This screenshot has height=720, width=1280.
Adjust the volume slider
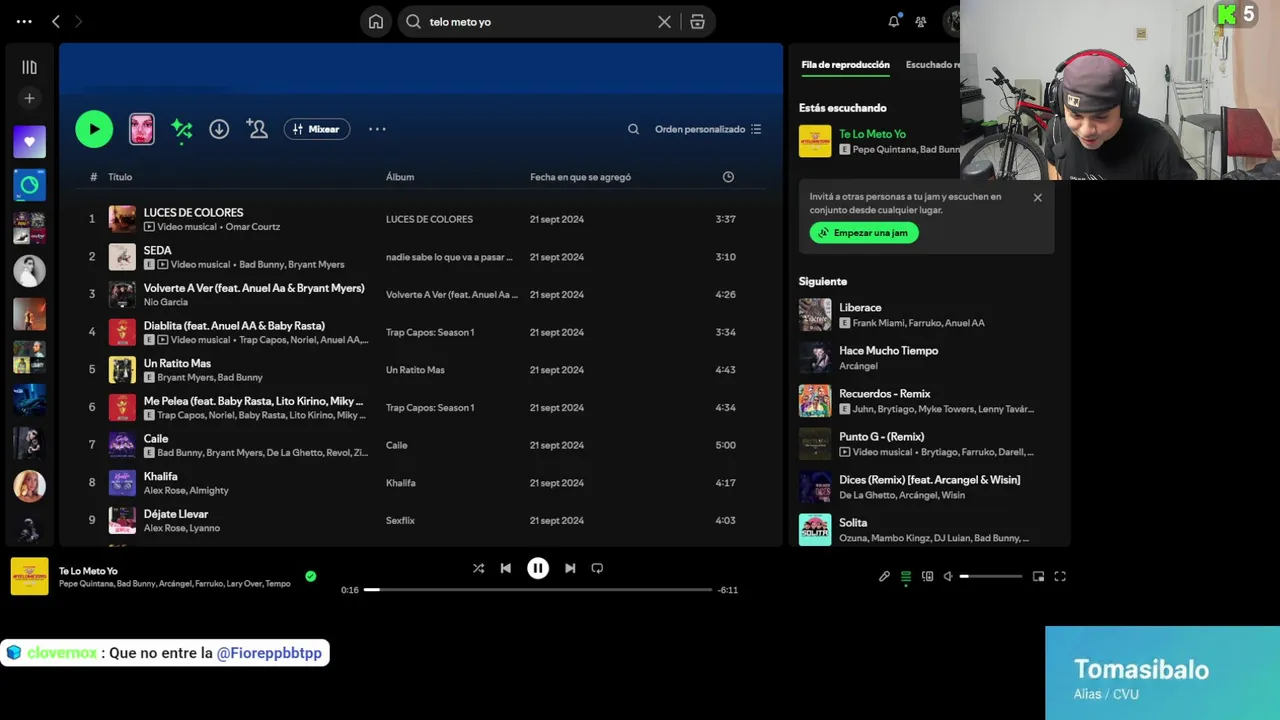(x=992, y=576)
